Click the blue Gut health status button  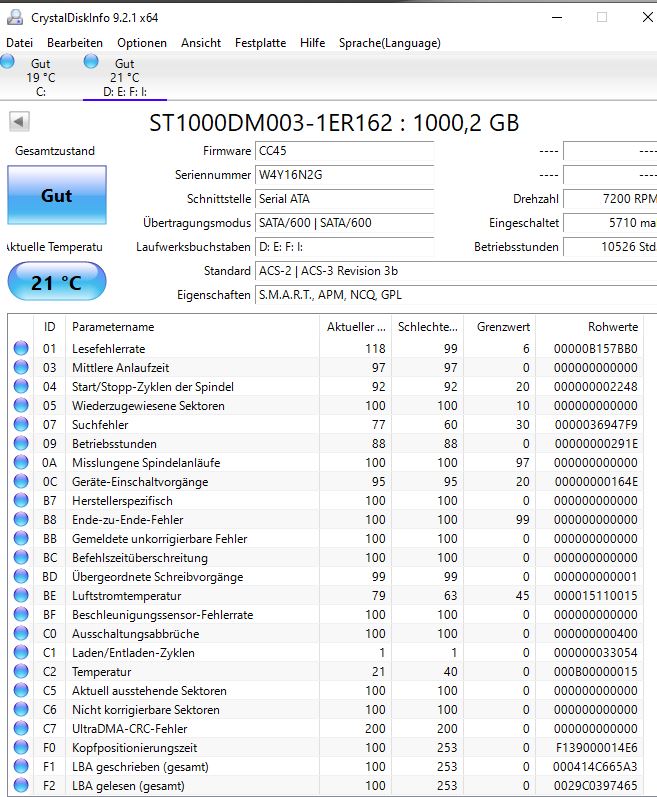[x=57, y=195]
